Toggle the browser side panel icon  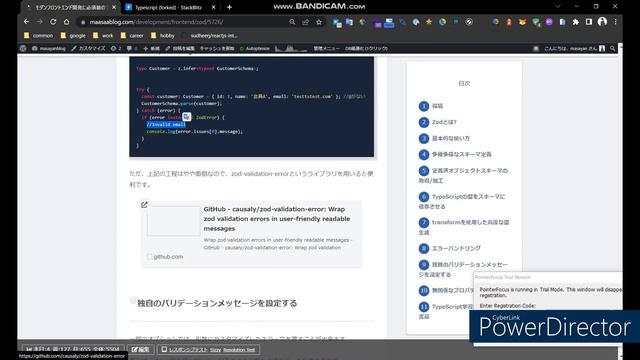point(589,22)
